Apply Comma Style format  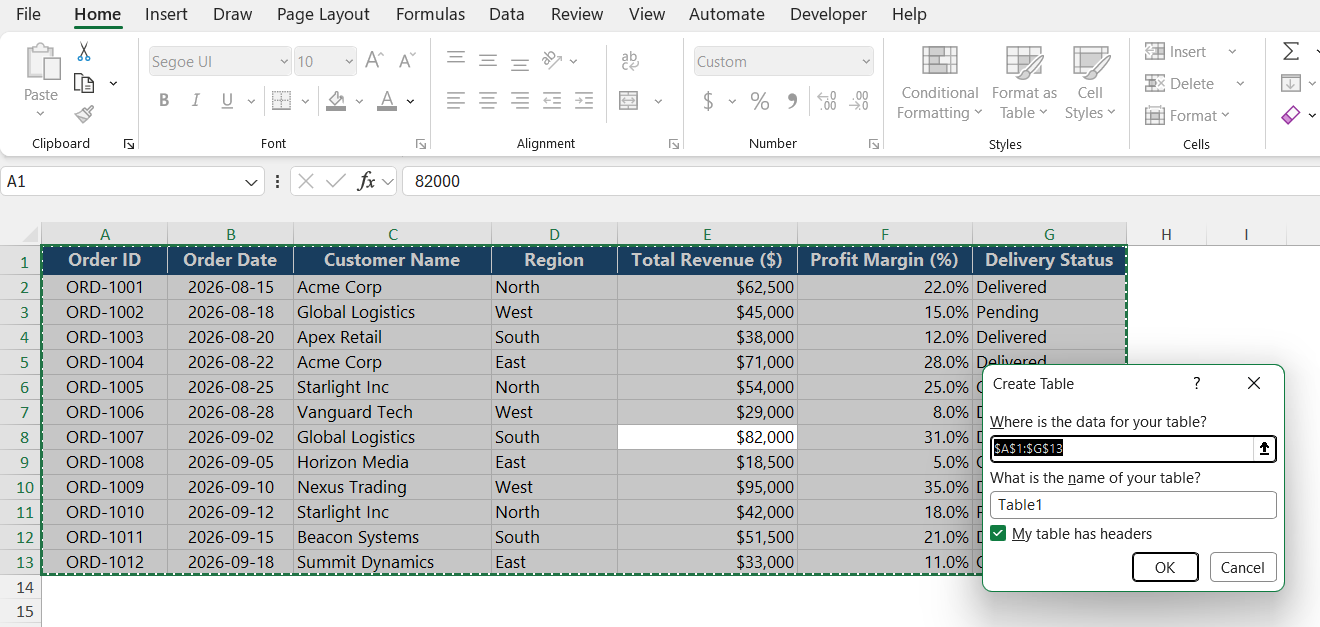point(792,101)
